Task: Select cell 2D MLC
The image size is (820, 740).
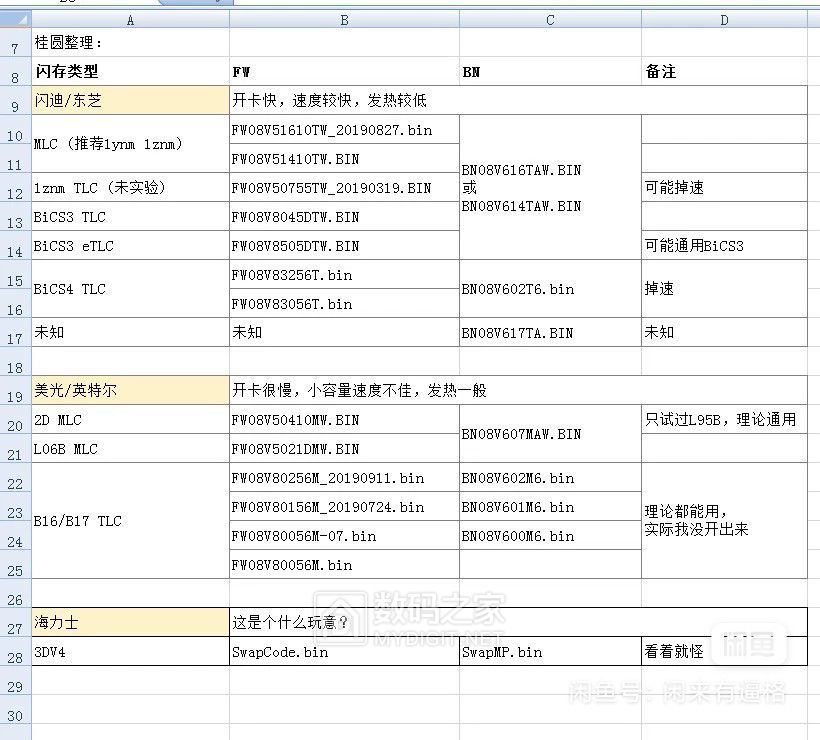Action: [130, 419]
